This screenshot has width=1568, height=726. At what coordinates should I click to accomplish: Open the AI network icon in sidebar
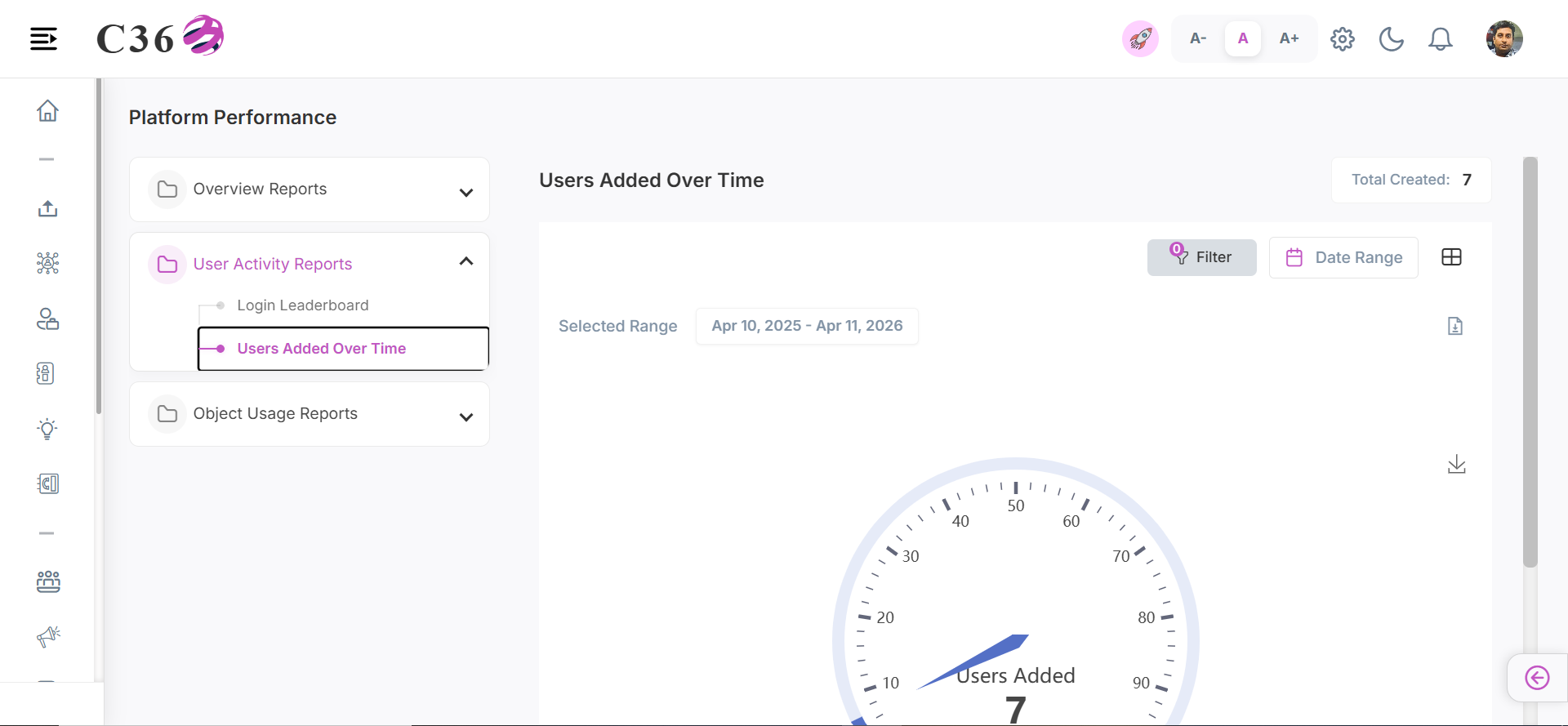(47, 263)
